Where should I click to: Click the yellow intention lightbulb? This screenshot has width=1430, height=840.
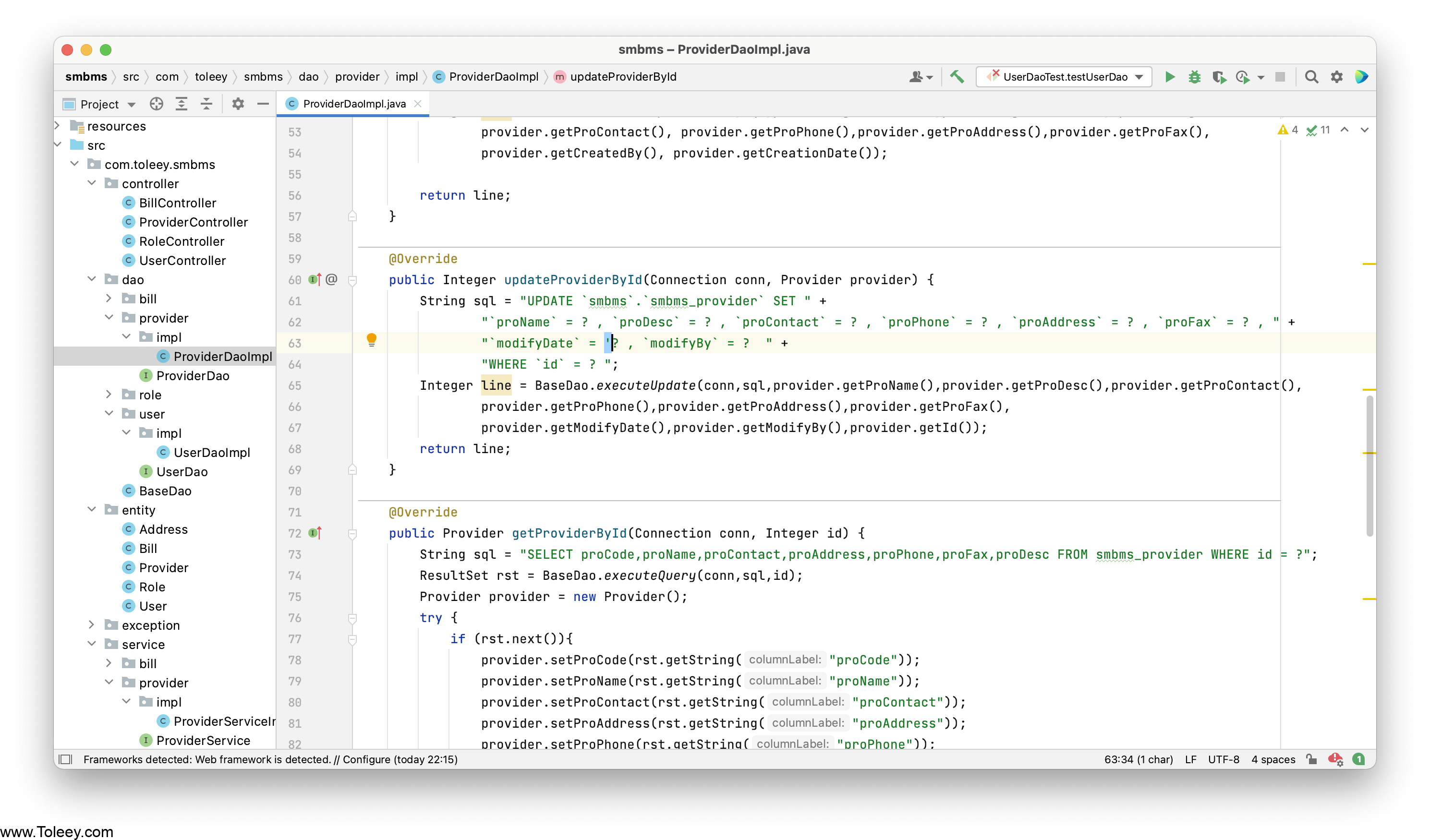(x=371, y=339)
